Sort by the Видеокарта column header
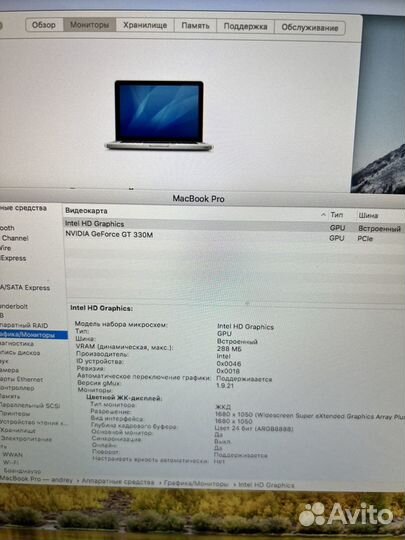The image size is (405, 540). (86, 211)
